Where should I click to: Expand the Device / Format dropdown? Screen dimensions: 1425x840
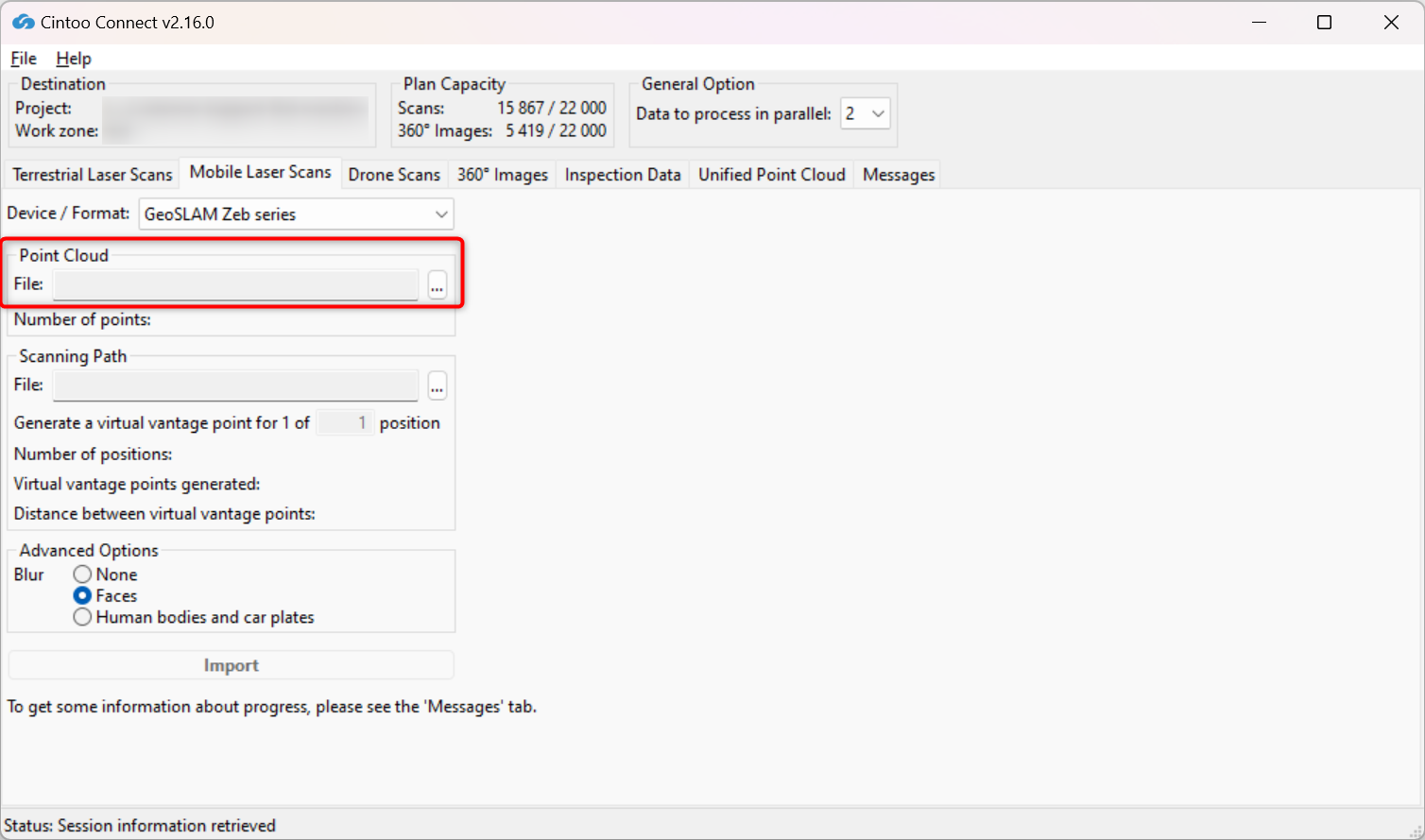click(297, 214)
